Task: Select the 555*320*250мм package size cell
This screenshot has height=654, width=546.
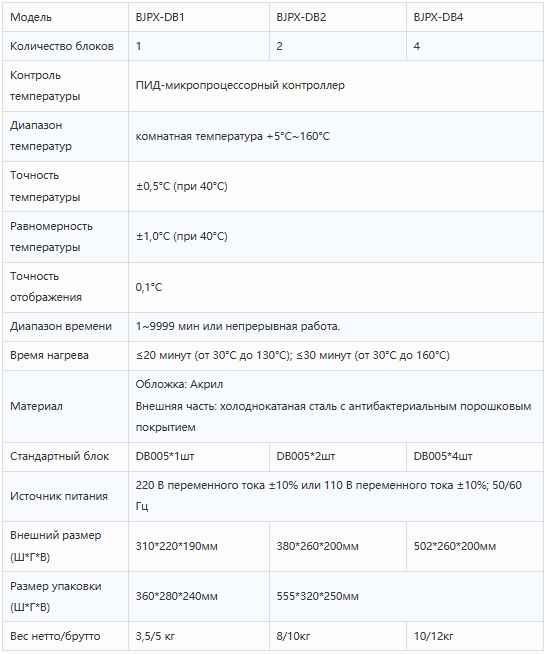Action: 406,596
